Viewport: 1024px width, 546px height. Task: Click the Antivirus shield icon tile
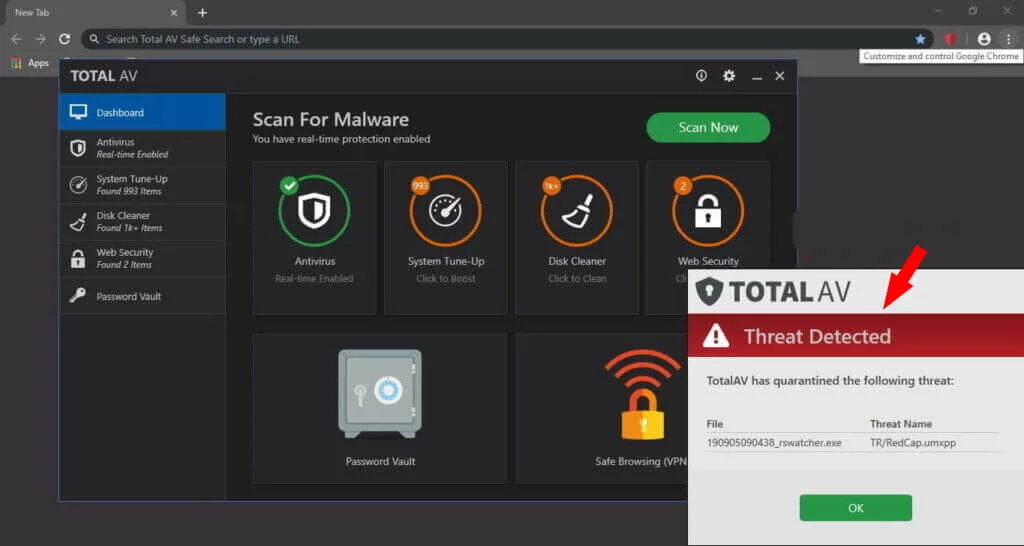point(314,211)
